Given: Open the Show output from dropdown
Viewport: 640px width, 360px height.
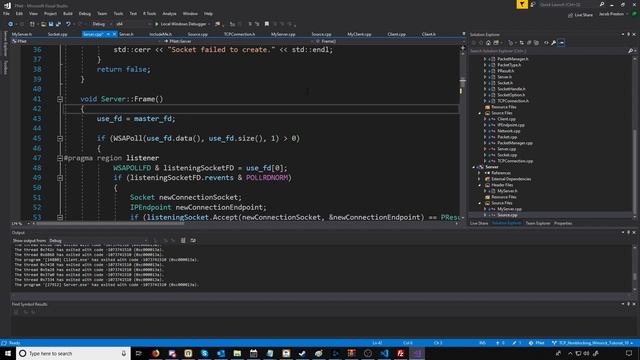Looking at the screenshot, I should point(98,240).
